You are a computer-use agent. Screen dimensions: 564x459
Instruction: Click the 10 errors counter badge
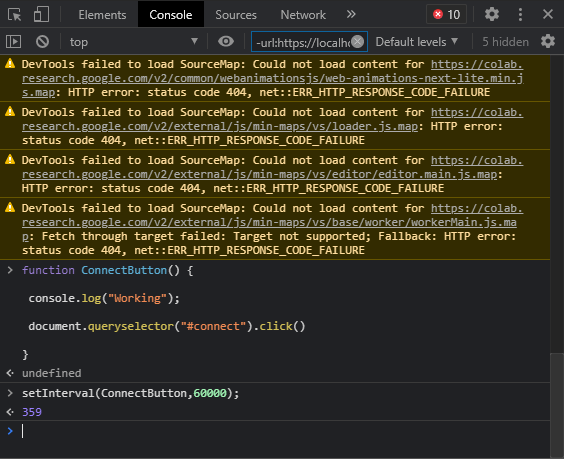pos(446,14)
